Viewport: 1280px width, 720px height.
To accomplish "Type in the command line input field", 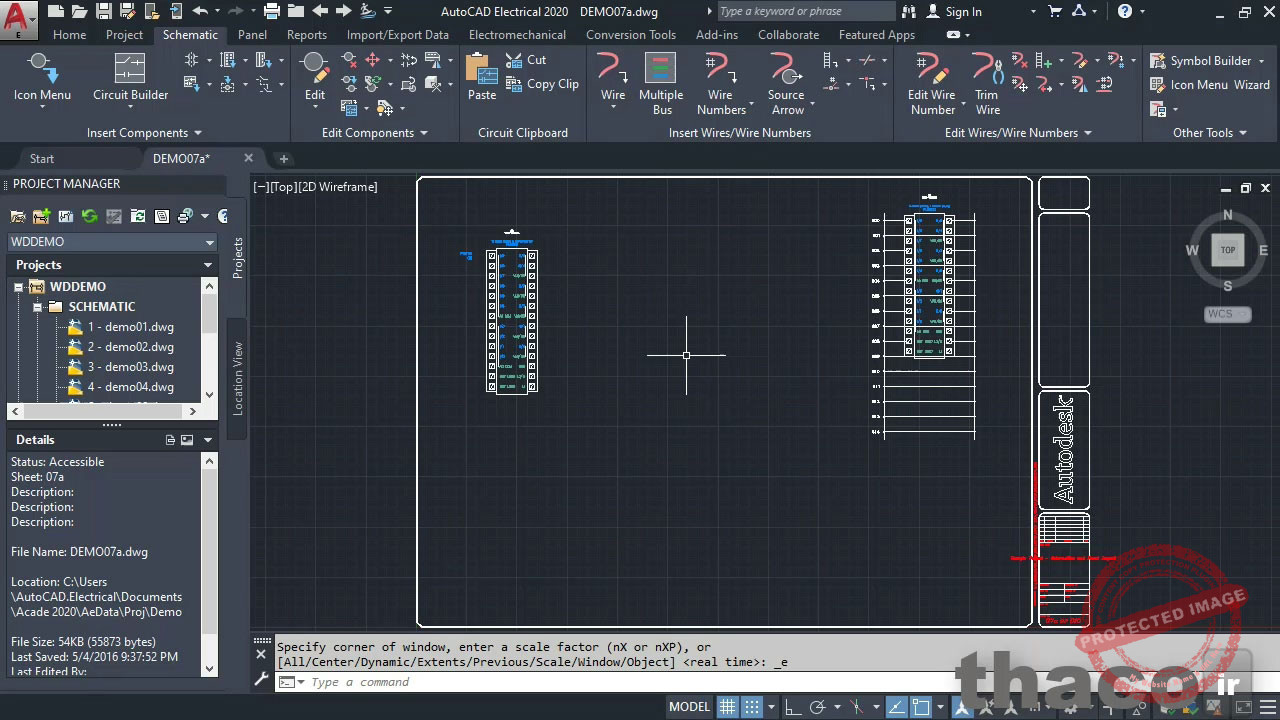I will pyautogui.click(x=400, y=682).
